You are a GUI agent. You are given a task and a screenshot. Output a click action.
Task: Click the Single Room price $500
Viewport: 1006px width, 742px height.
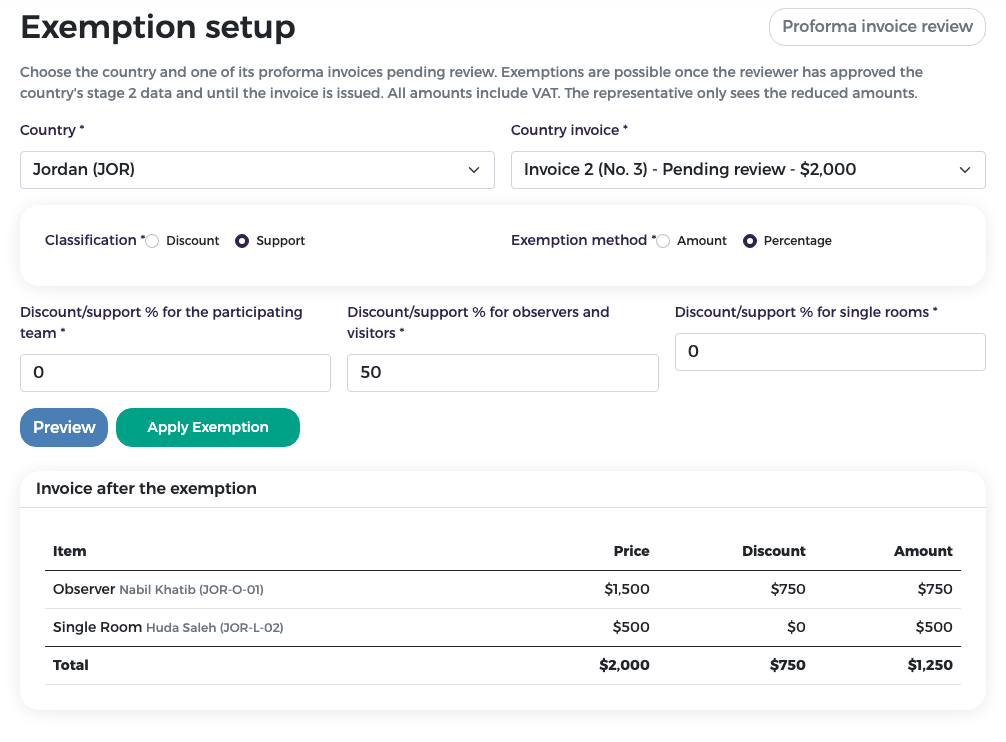(x=631, y=627)
